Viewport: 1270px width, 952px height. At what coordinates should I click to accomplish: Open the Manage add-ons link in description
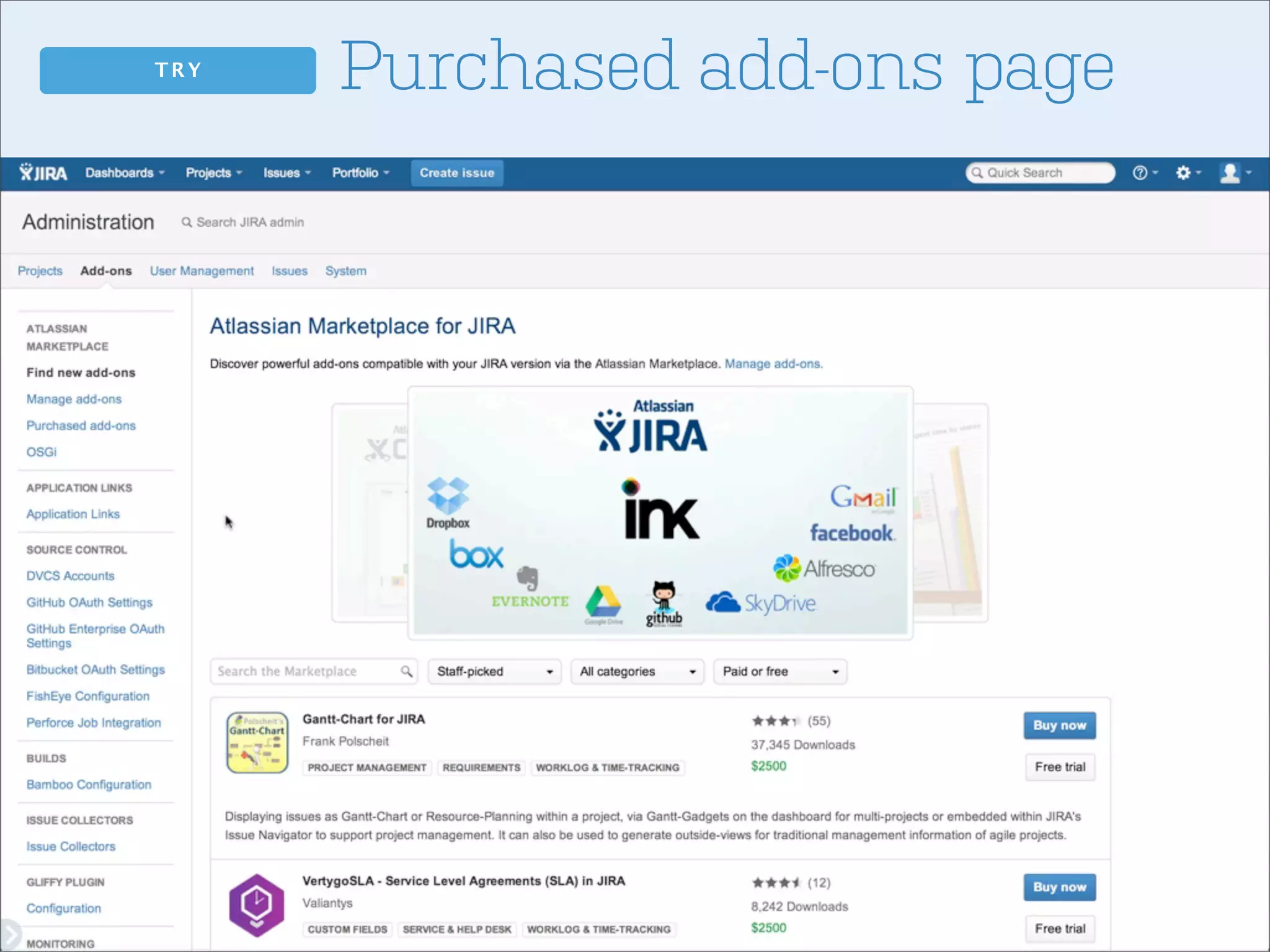point(773,364)
